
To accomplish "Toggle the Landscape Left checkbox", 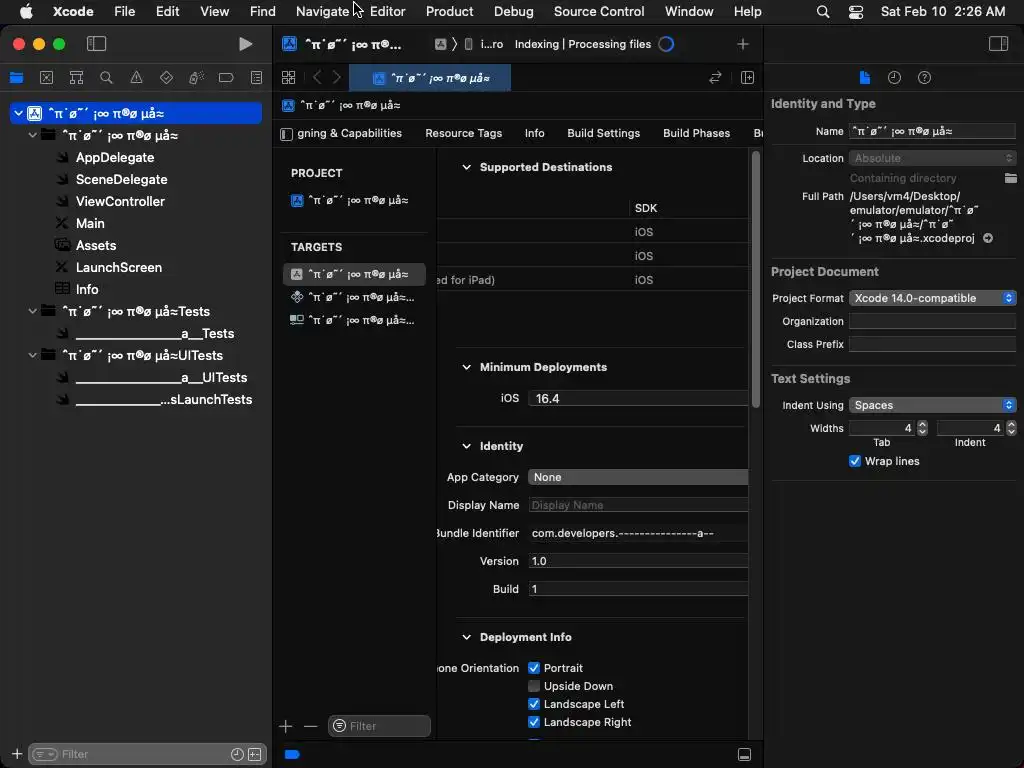I will tap(534, 704).
